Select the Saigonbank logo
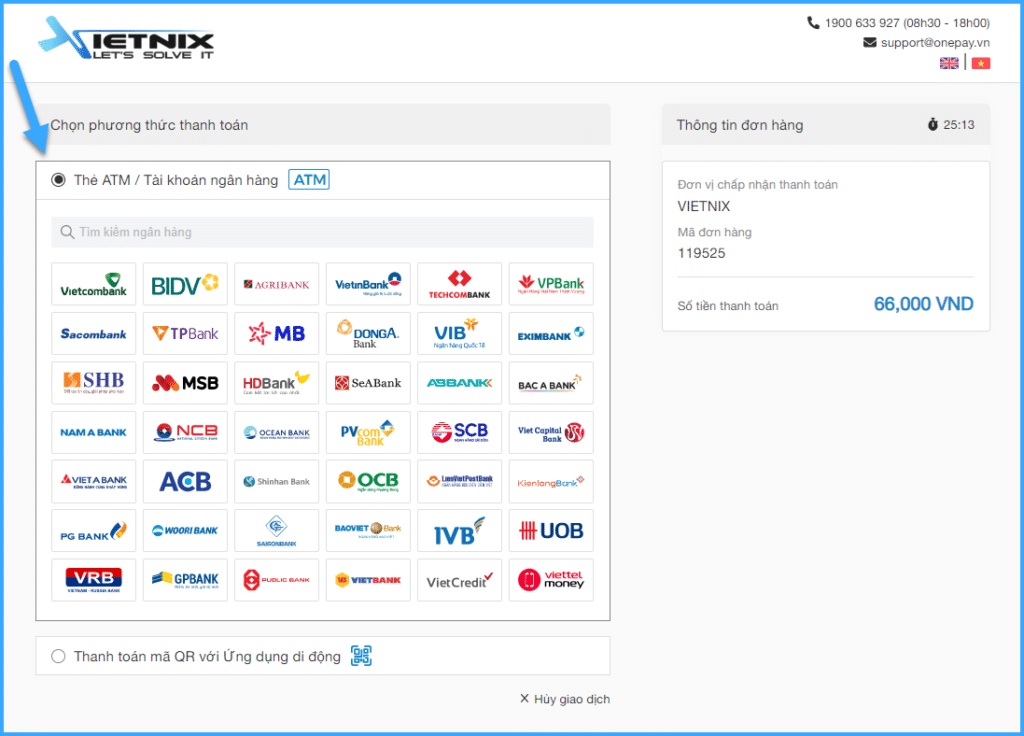Screen dimensions: 1024x736 pos(276,531)
